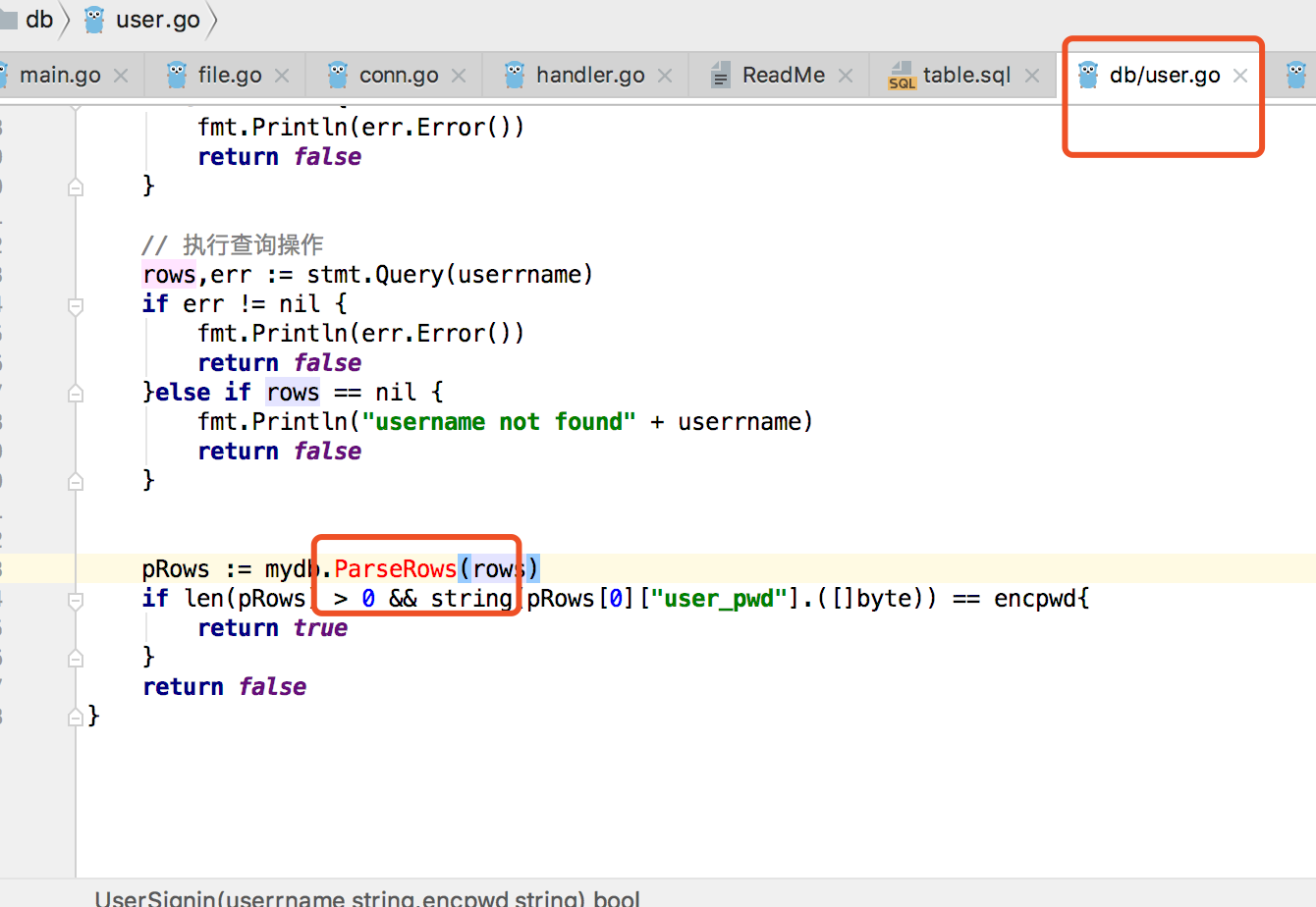Close the ReadMe tab
1316x907 pixels.
point(846,76)
